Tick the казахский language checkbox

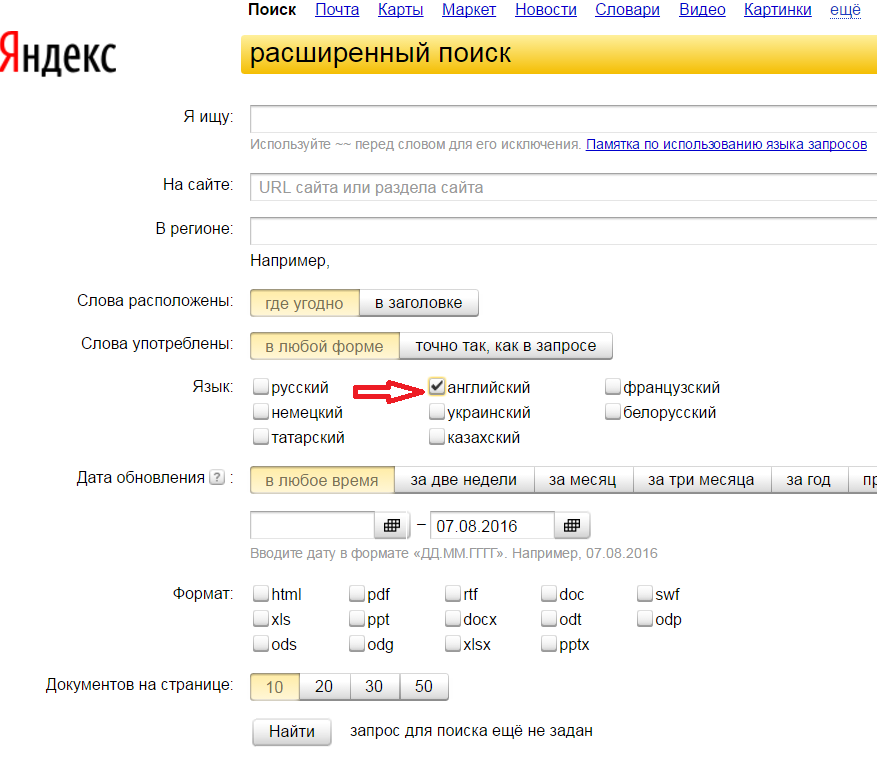pyautogui.click(x=437, y=436)
